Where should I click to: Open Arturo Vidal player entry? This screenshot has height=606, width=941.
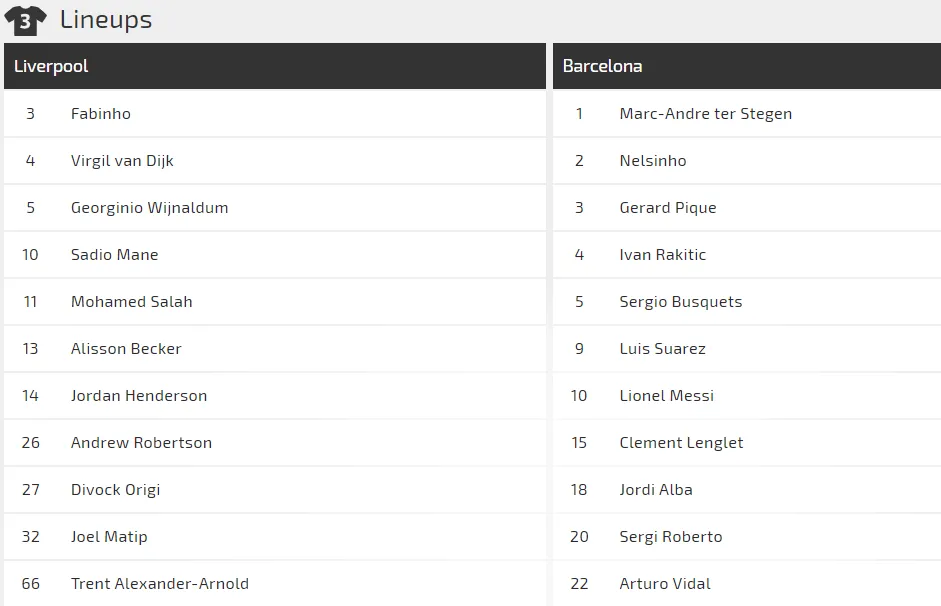pos(665,584)
